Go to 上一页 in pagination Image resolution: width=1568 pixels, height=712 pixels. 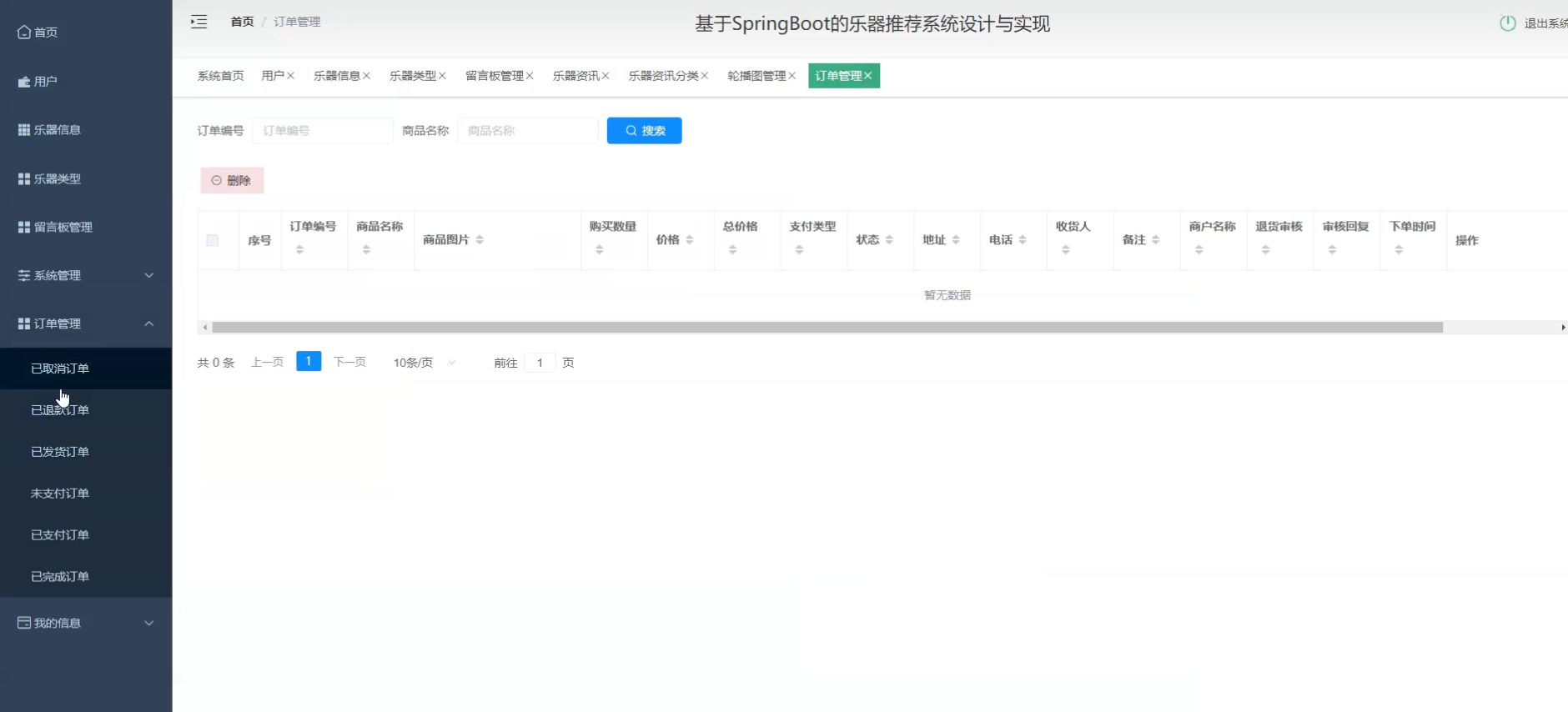click(x=268, y=362)
